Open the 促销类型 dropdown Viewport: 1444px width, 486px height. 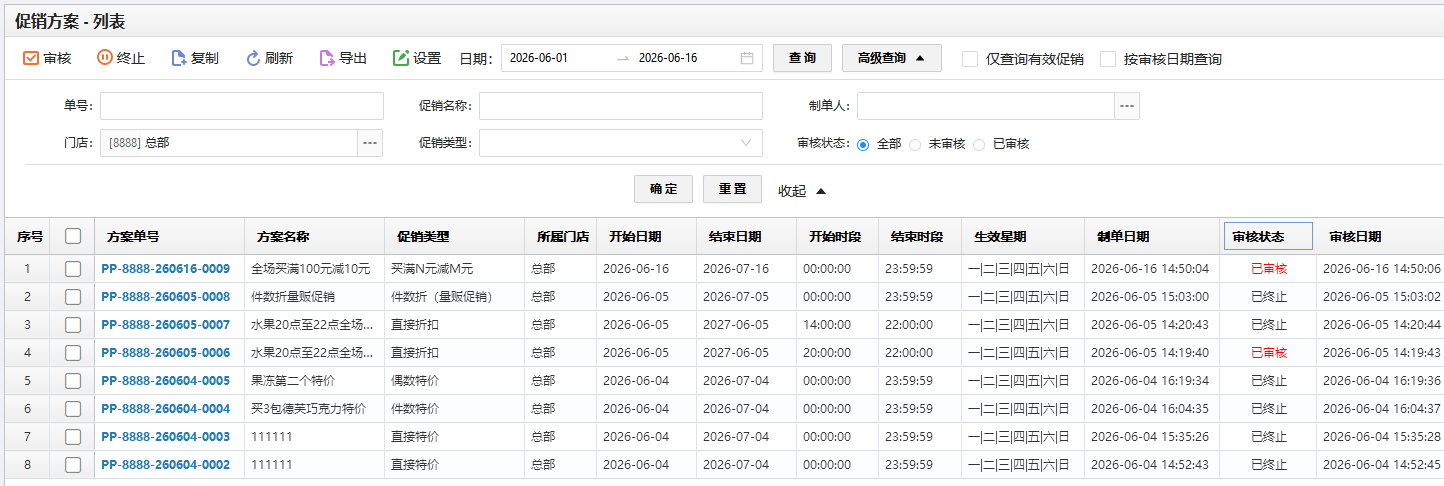tap(621, 143)
